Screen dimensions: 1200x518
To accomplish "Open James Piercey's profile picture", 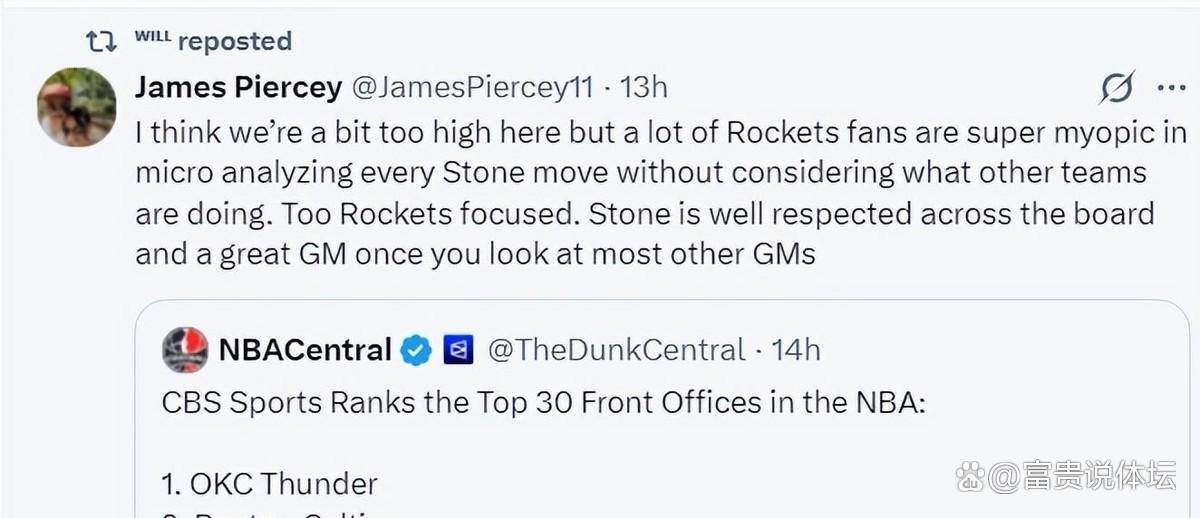I will (x=77, y=107).
